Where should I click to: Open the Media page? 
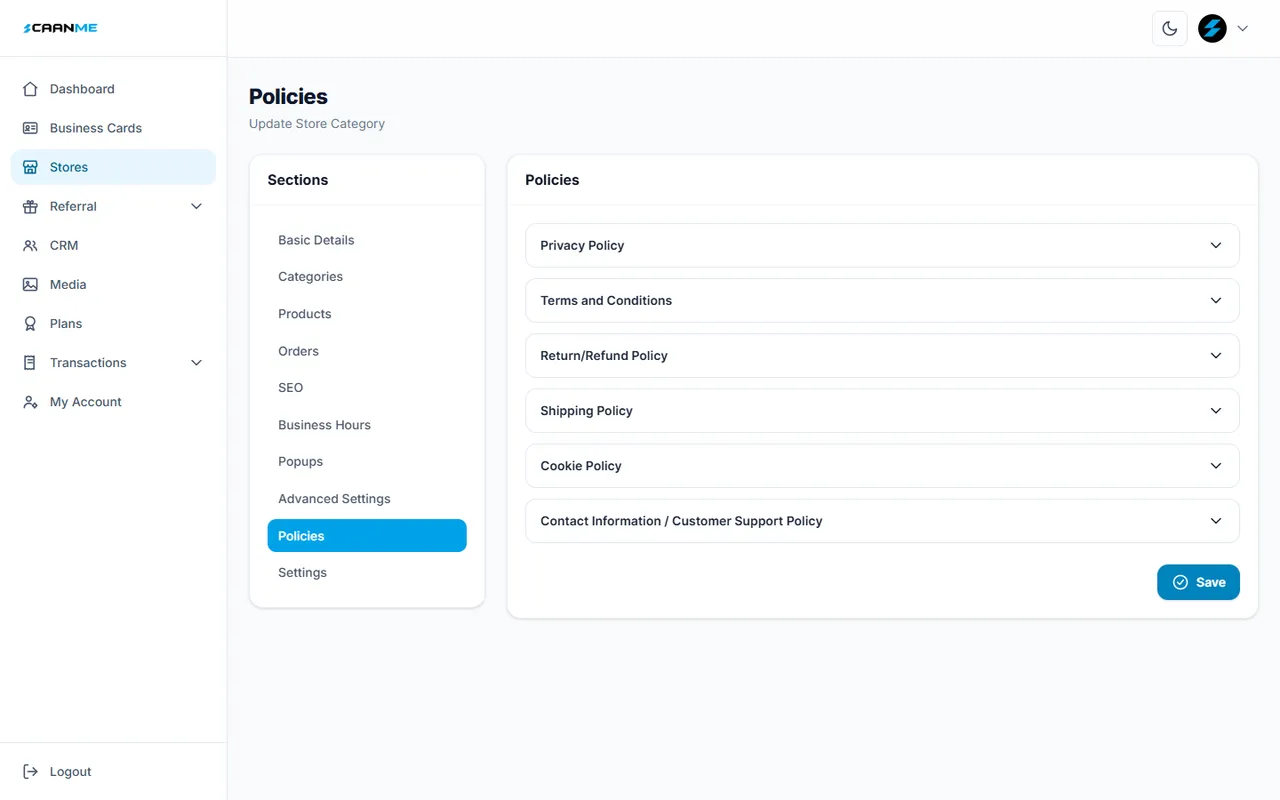tap(113, 284)
